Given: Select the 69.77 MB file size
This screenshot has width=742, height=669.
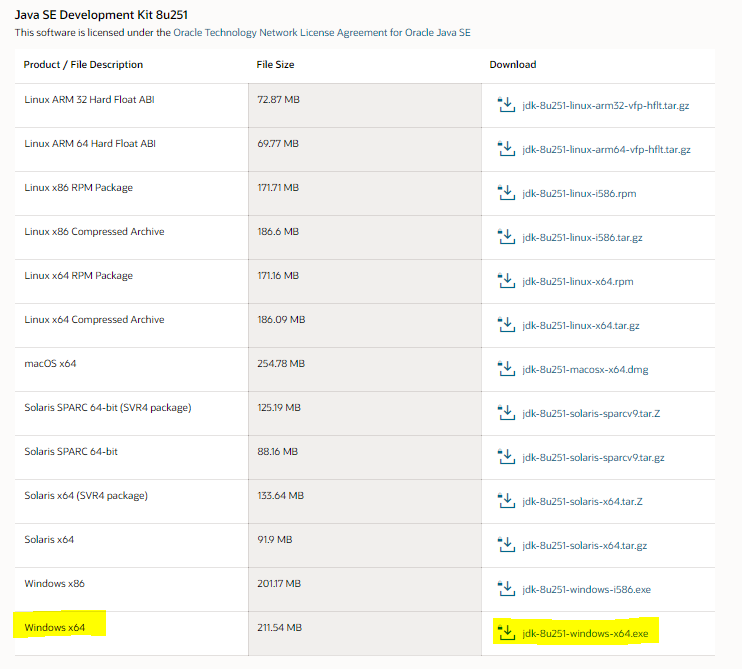Looking at the screenshot, I should (278, 143).
